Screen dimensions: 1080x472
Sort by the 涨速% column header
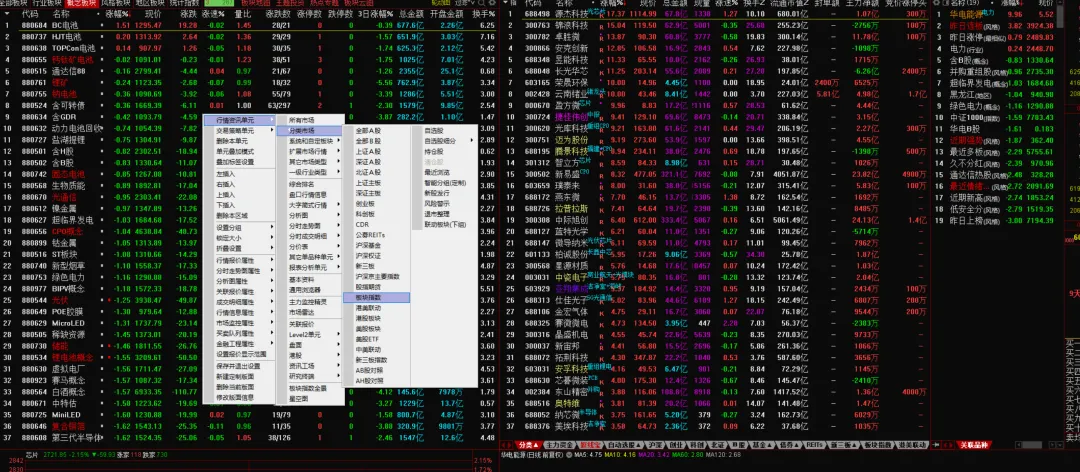click(x=214, y=14)
